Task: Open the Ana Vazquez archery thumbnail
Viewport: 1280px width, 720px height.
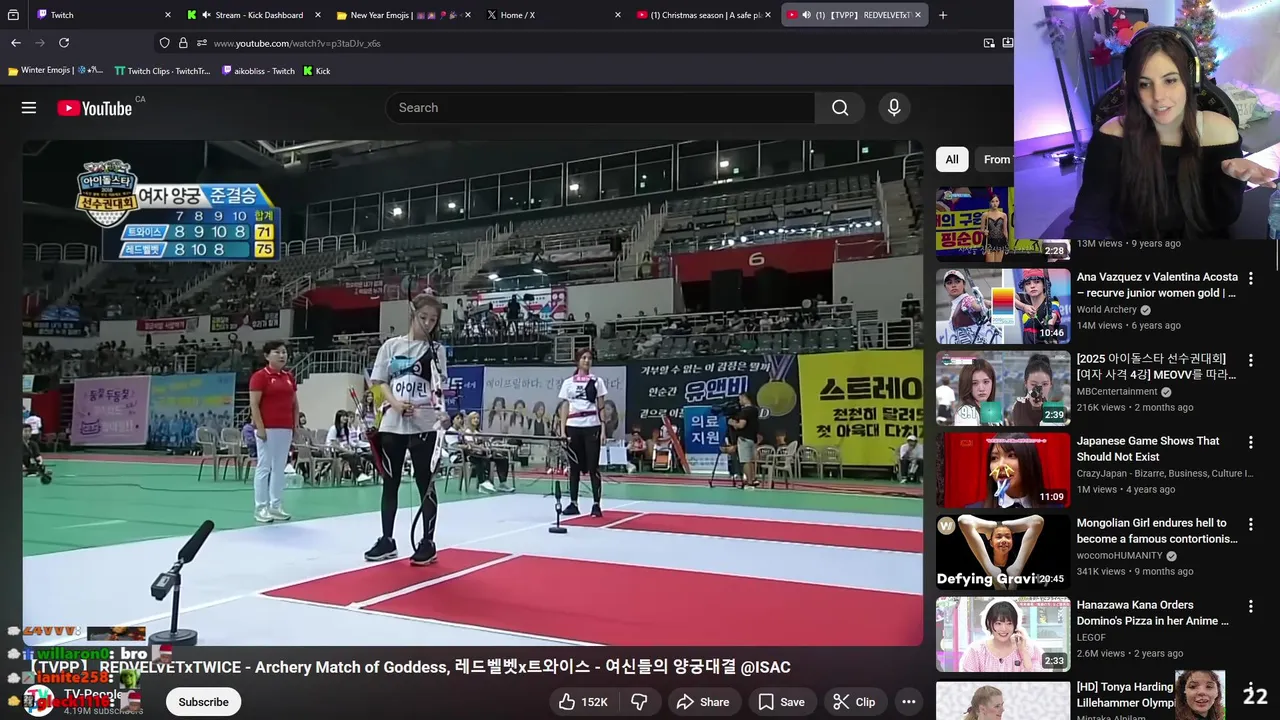Action: (1003, 306)
